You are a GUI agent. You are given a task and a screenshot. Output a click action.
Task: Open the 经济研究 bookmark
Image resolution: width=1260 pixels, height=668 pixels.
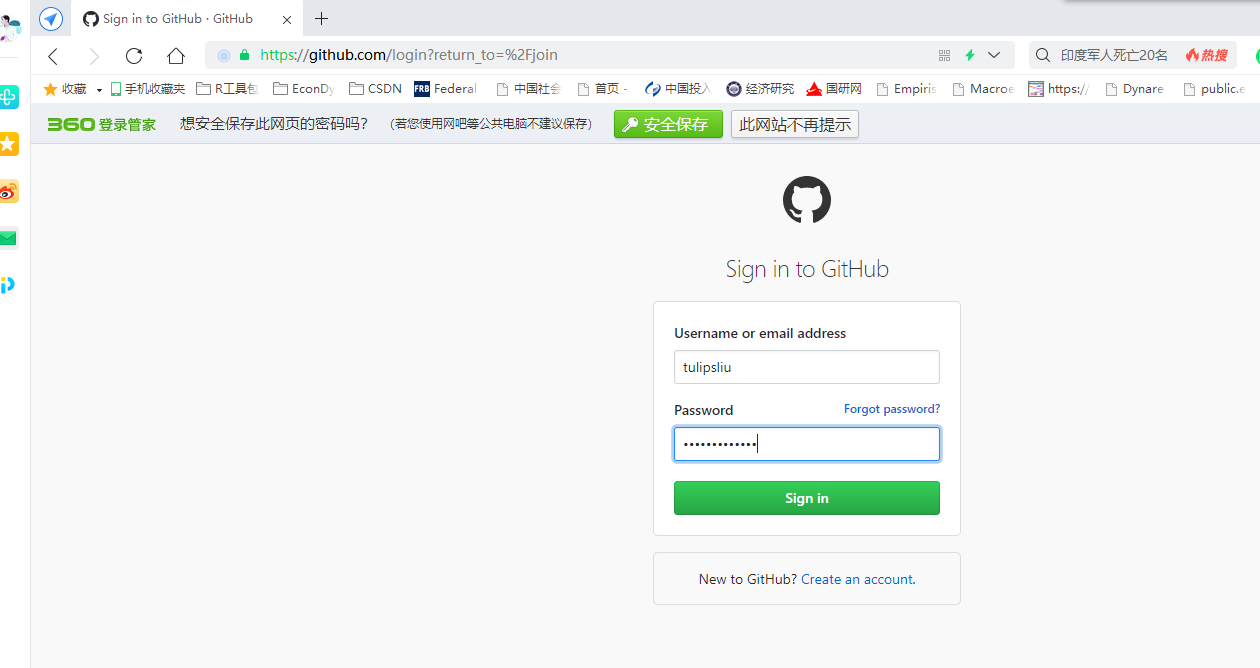click(x=760, y=89)
